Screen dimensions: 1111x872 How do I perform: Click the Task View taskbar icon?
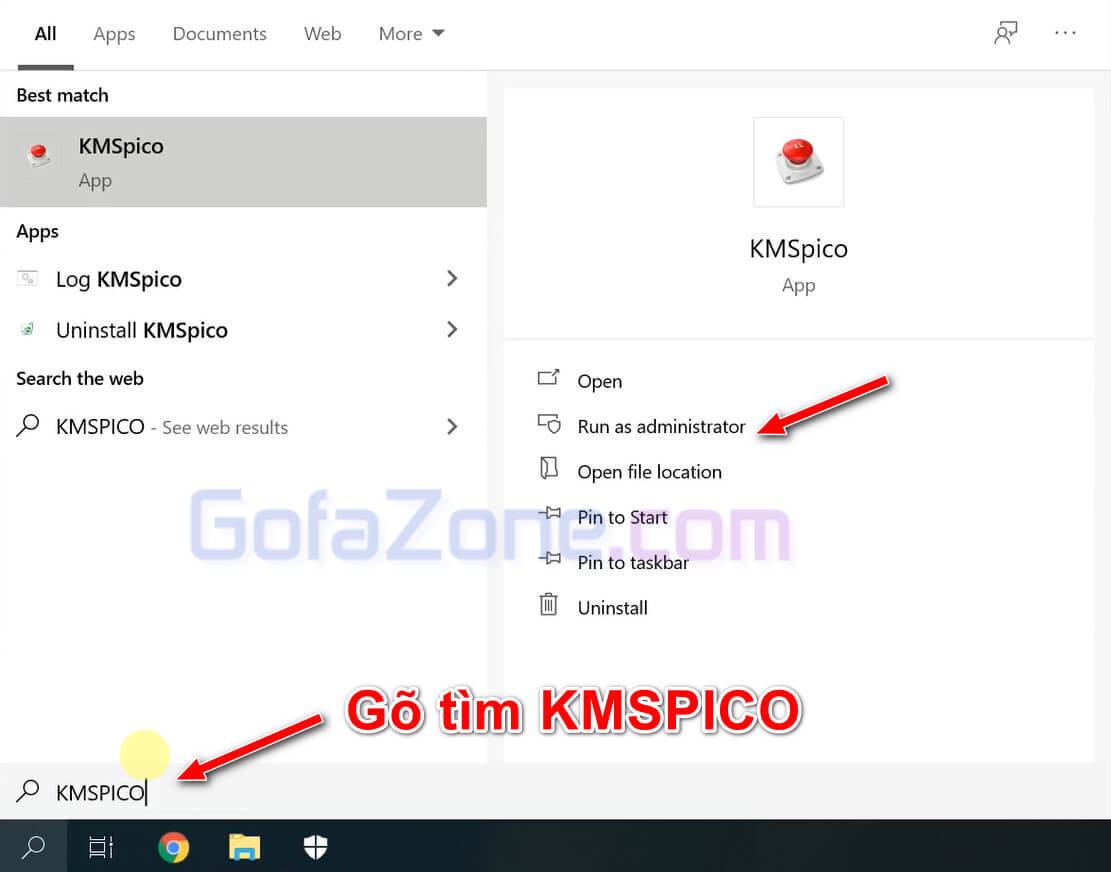(x=101, y=848)
